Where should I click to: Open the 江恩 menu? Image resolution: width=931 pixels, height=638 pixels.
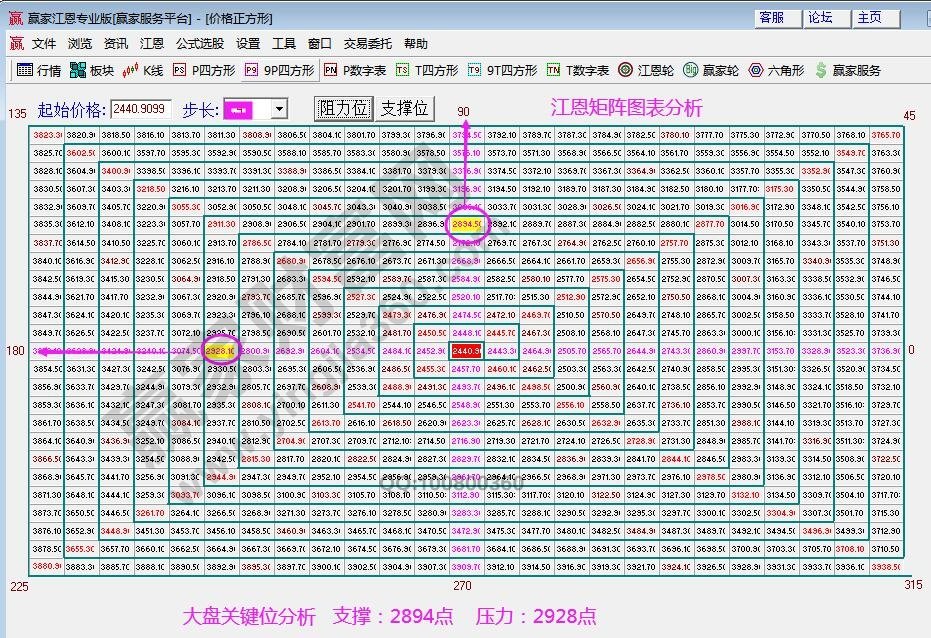click(x=151, y=43)
